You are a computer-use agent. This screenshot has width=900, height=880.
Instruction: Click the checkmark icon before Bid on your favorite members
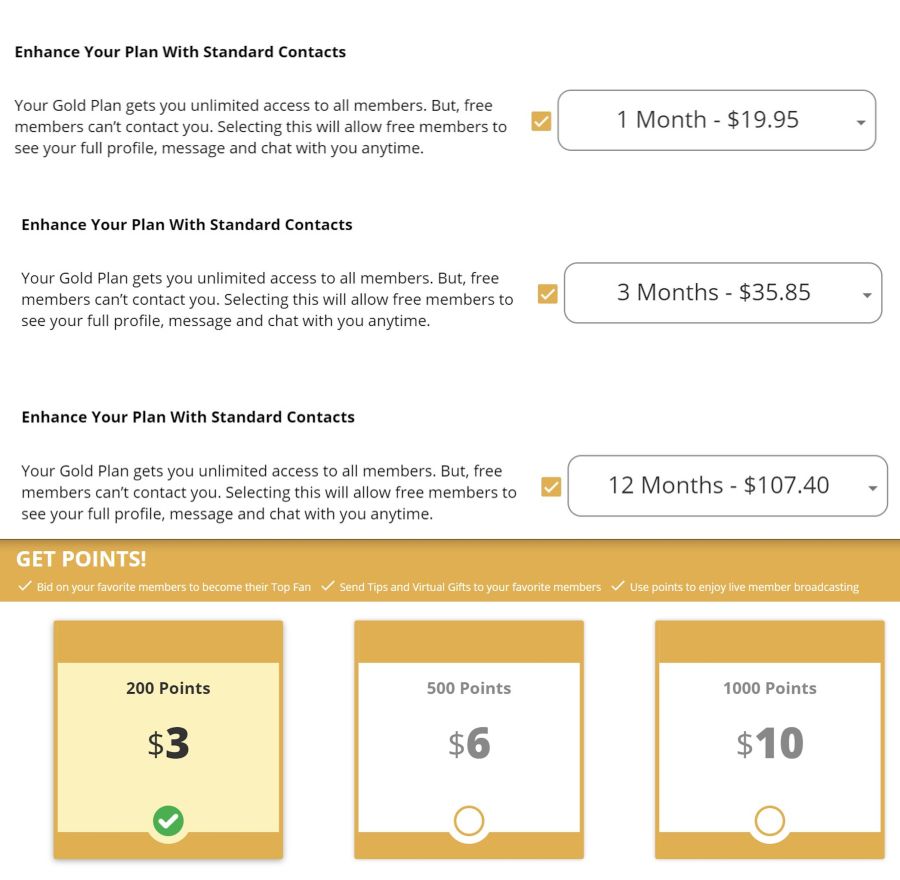(25, 586)
